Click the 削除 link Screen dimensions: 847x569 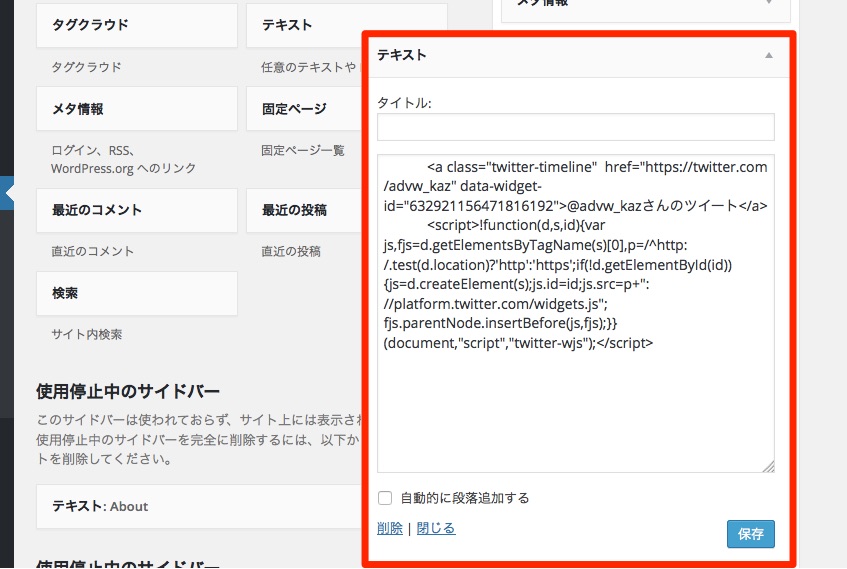point(390,528)
